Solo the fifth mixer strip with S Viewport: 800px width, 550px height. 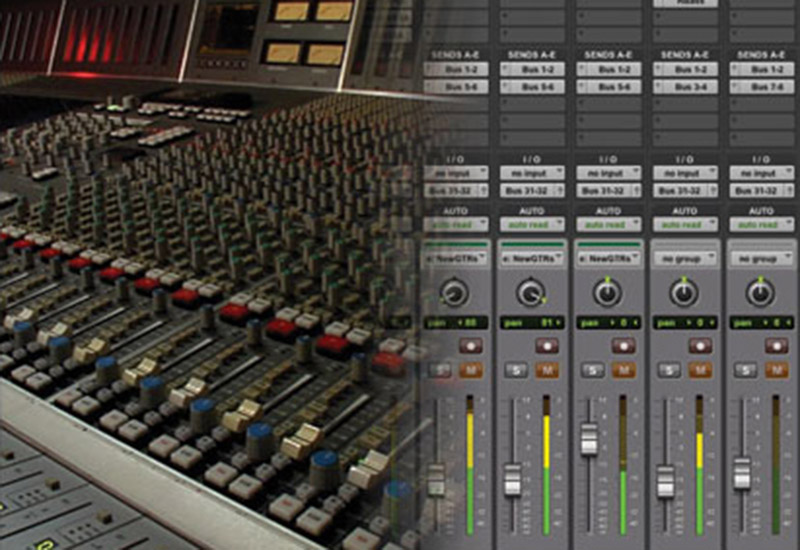click(746, 370)
